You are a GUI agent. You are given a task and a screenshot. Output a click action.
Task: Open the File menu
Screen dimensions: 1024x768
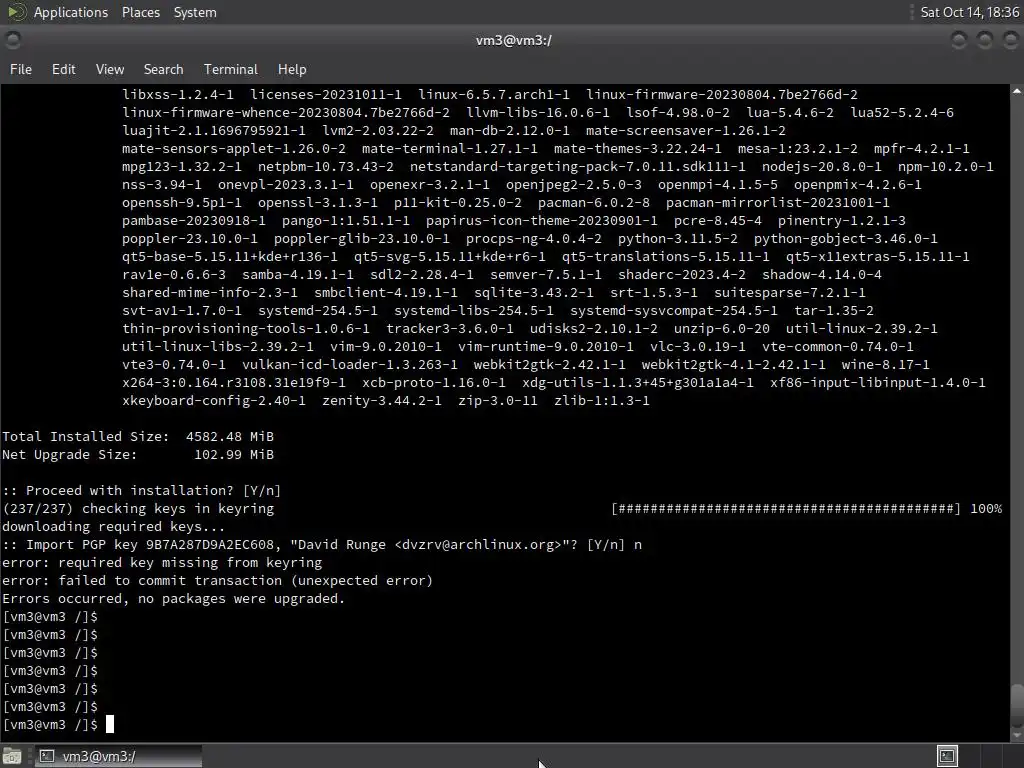[x=20, y=69]
